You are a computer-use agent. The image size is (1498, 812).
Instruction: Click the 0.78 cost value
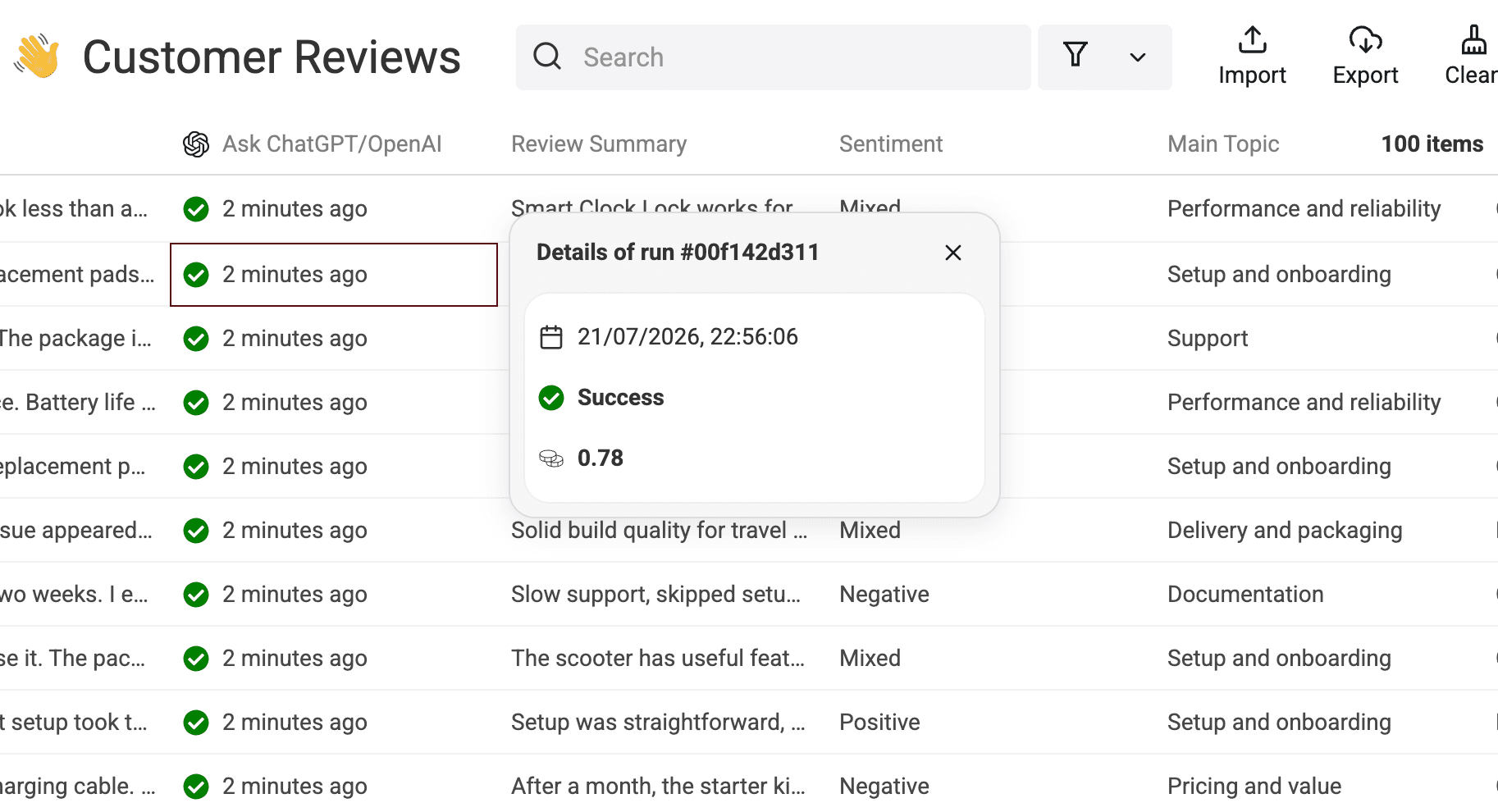[601, 458]
